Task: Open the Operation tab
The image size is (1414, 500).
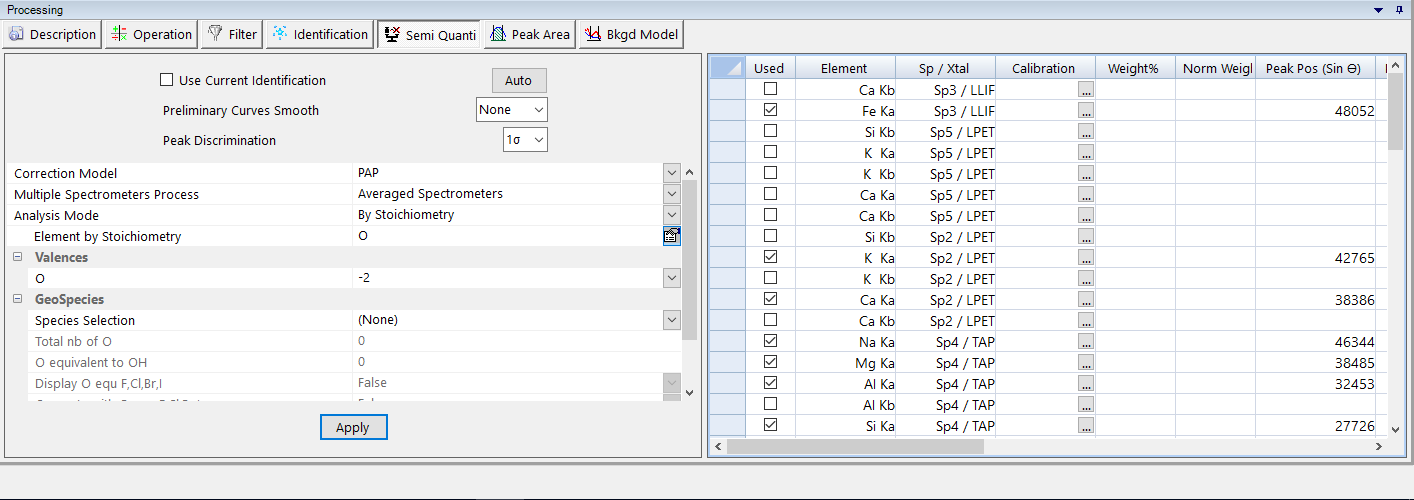Action: [x=151, y=34]
